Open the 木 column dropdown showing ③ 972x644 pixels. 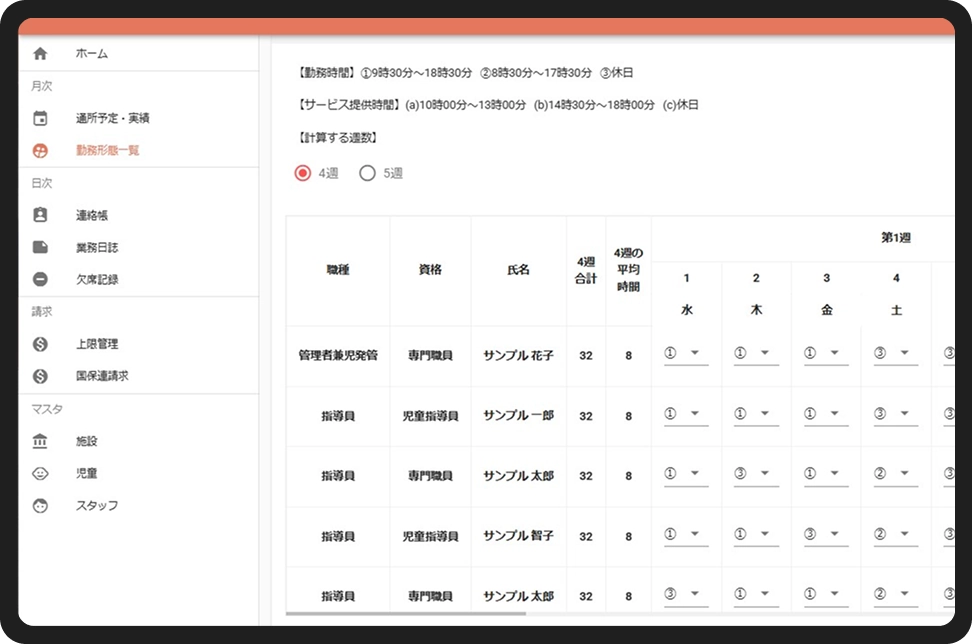(756, 474)
